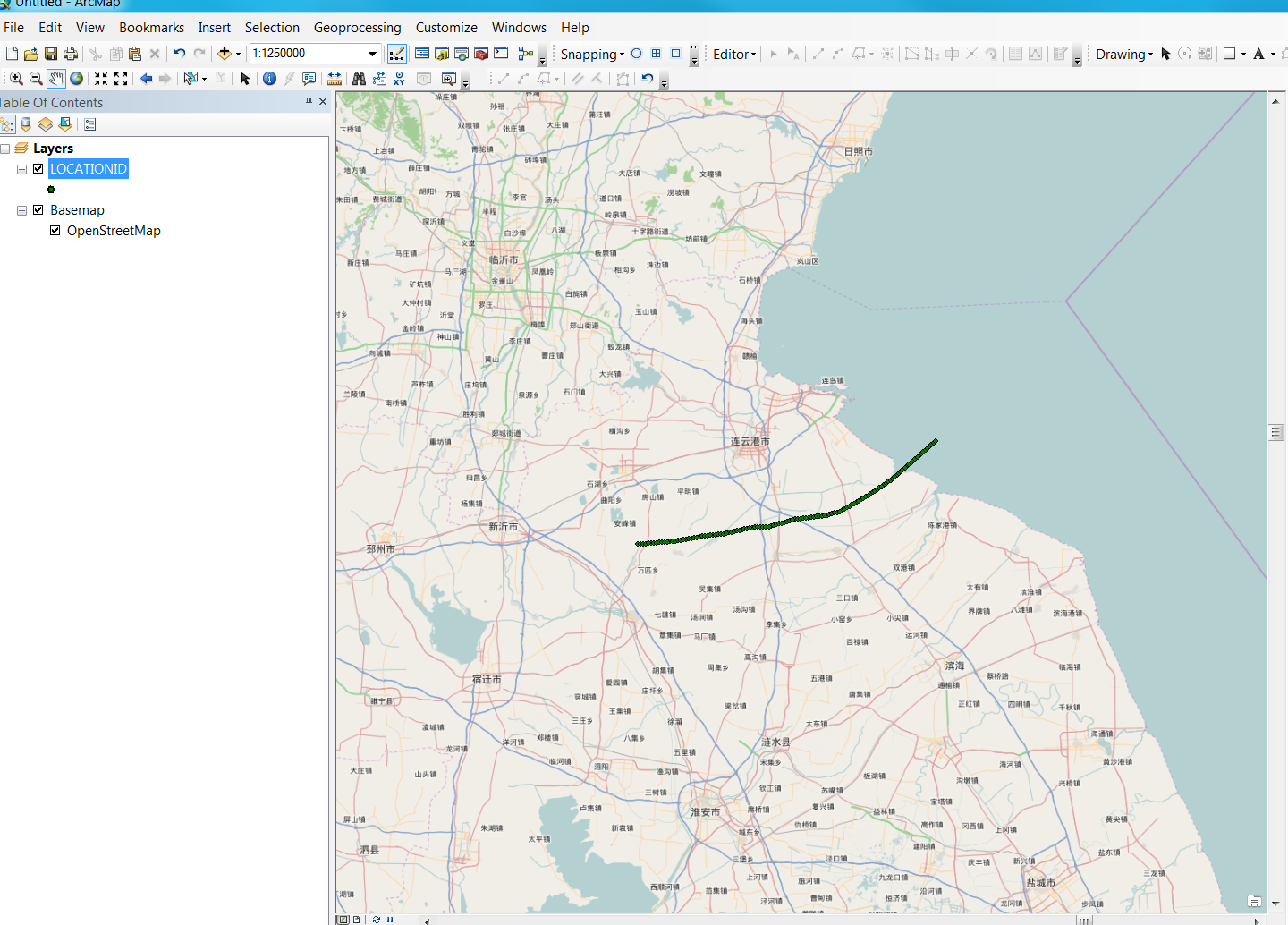The image size is (1288, 925).
Task: Click the Full Extent globe icon
Action: pyautogui.click(x=77, y=79)
